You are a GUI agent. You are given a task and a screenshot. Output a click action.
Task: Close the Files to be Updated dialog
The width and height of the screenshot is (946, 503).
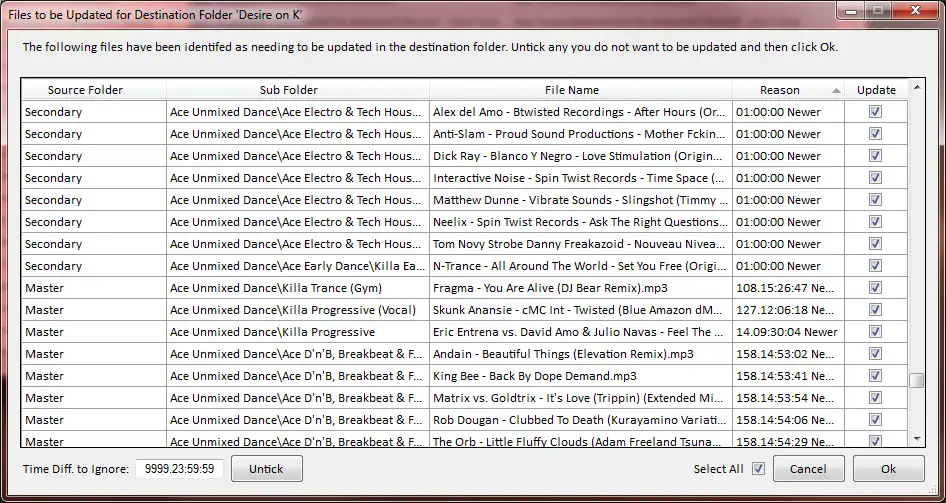(x=915, y=10)
